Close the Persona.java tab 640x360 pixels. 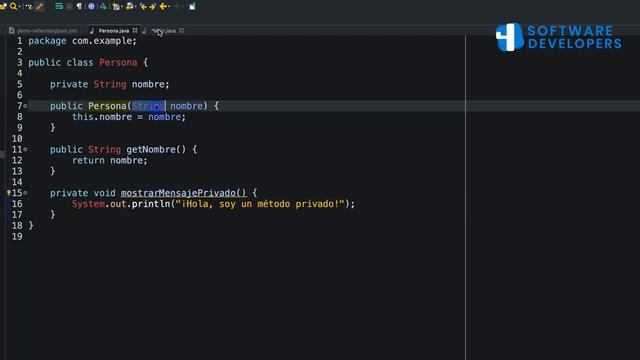[135, 31]
